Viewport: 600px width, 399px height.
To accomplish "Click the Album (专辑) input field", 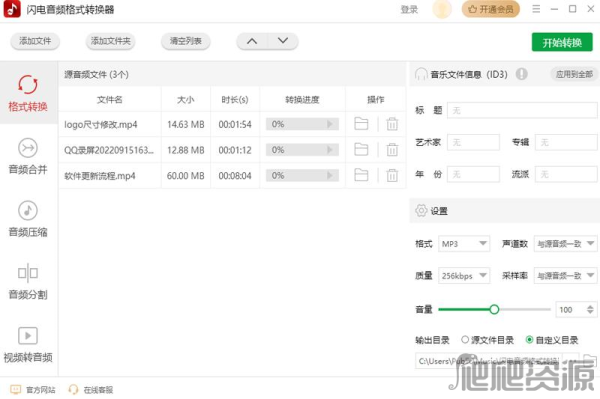I will (x=566, y=142).
